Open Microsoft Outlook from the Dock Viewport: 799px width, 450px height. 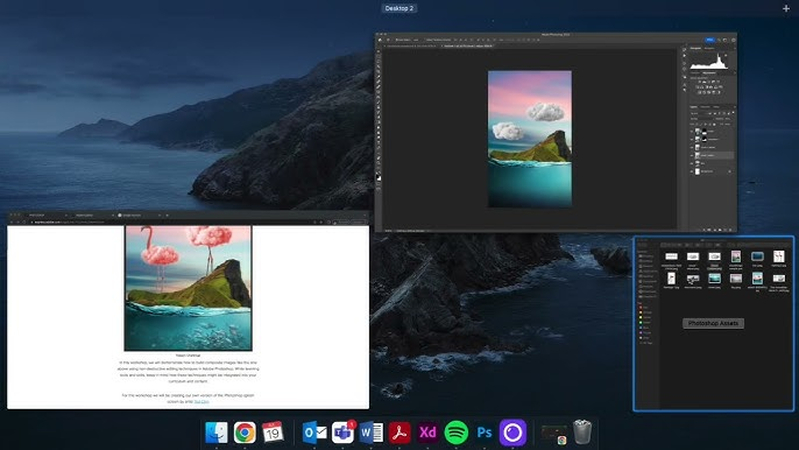pos(314,433)
